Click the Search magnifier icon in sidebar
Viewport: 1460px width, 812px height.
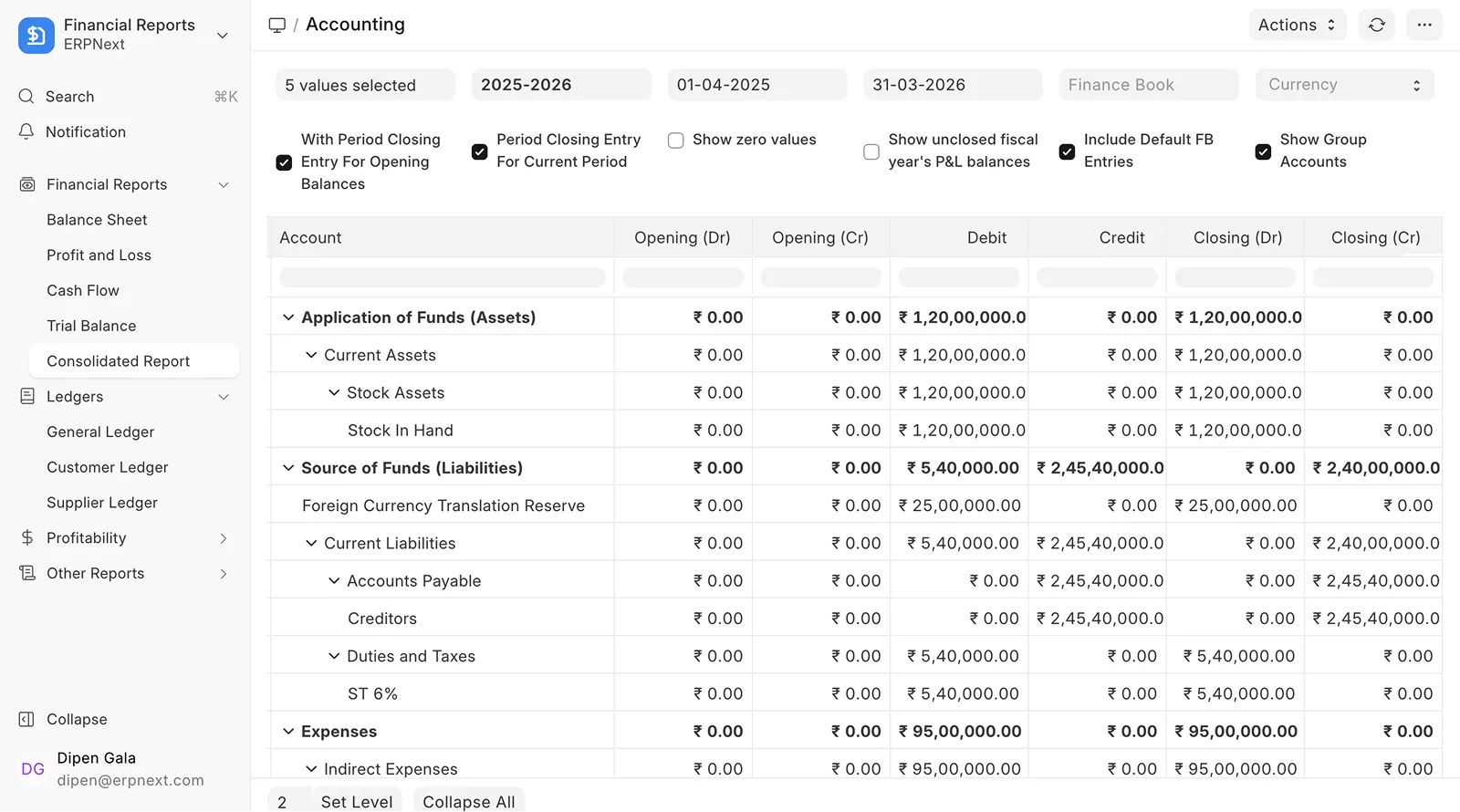tap(27, 97)
